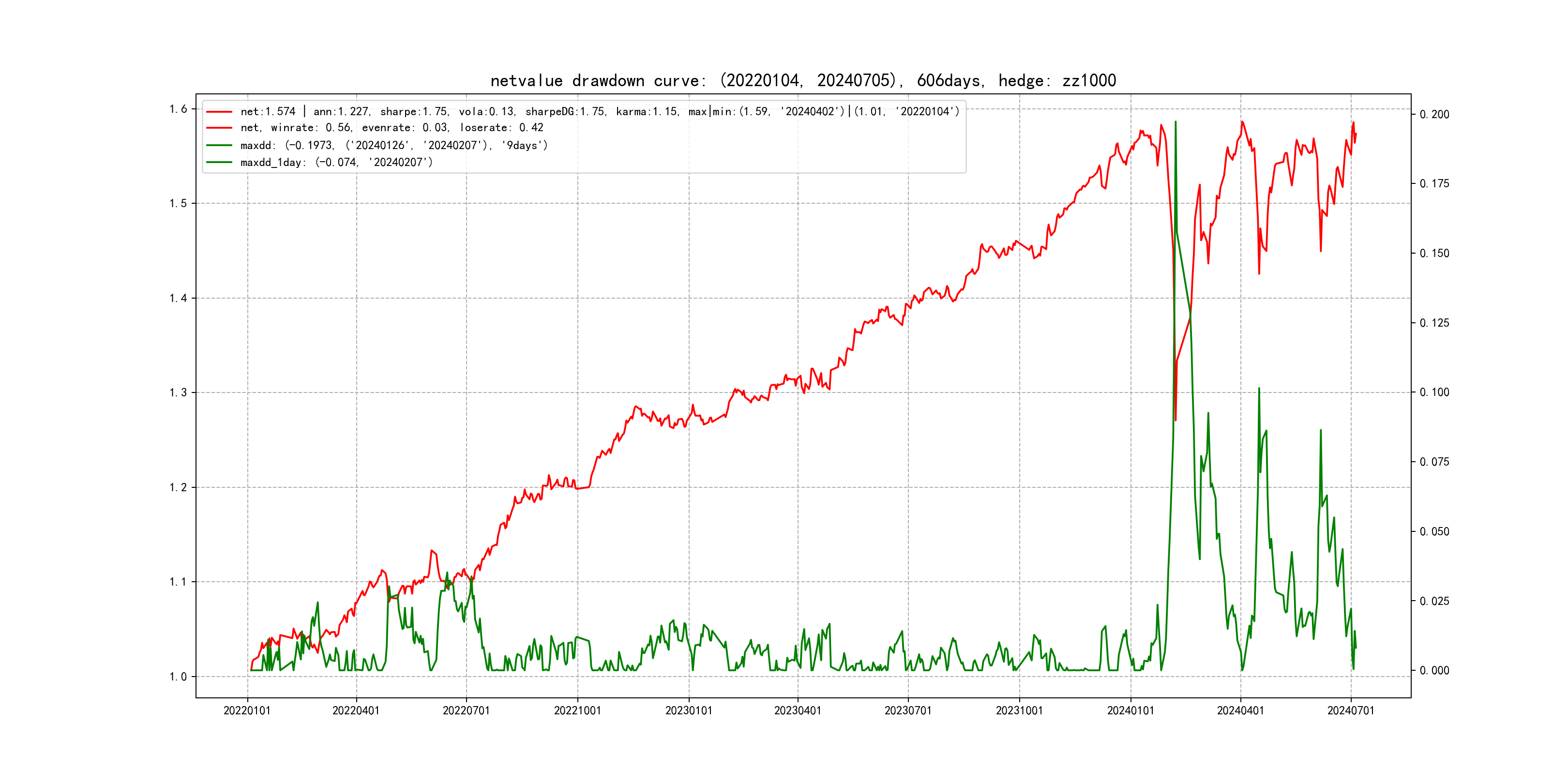Click the x-axis label 20220101
This screenshot has width=1568, height=784.
247,710
